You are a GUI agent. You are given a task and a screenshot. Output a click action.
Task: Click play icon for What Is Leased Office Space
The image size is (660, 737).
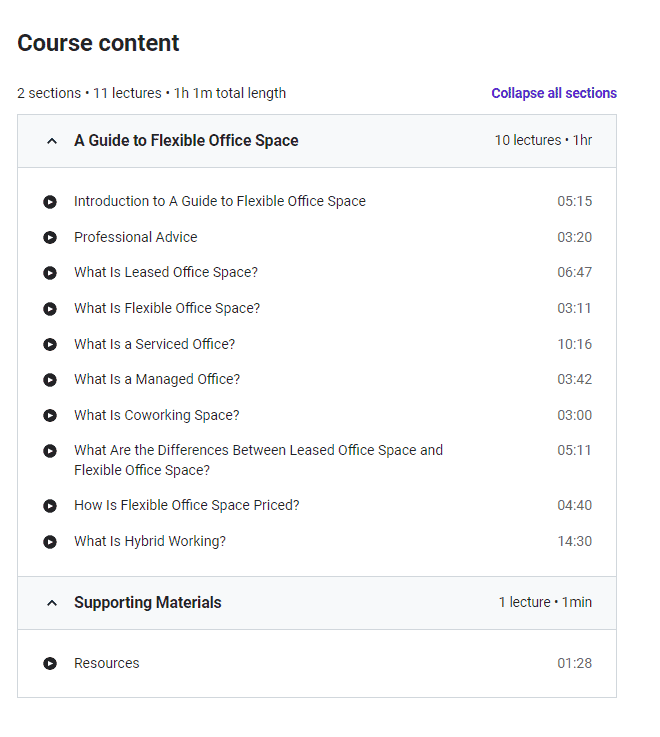[50, 273]
